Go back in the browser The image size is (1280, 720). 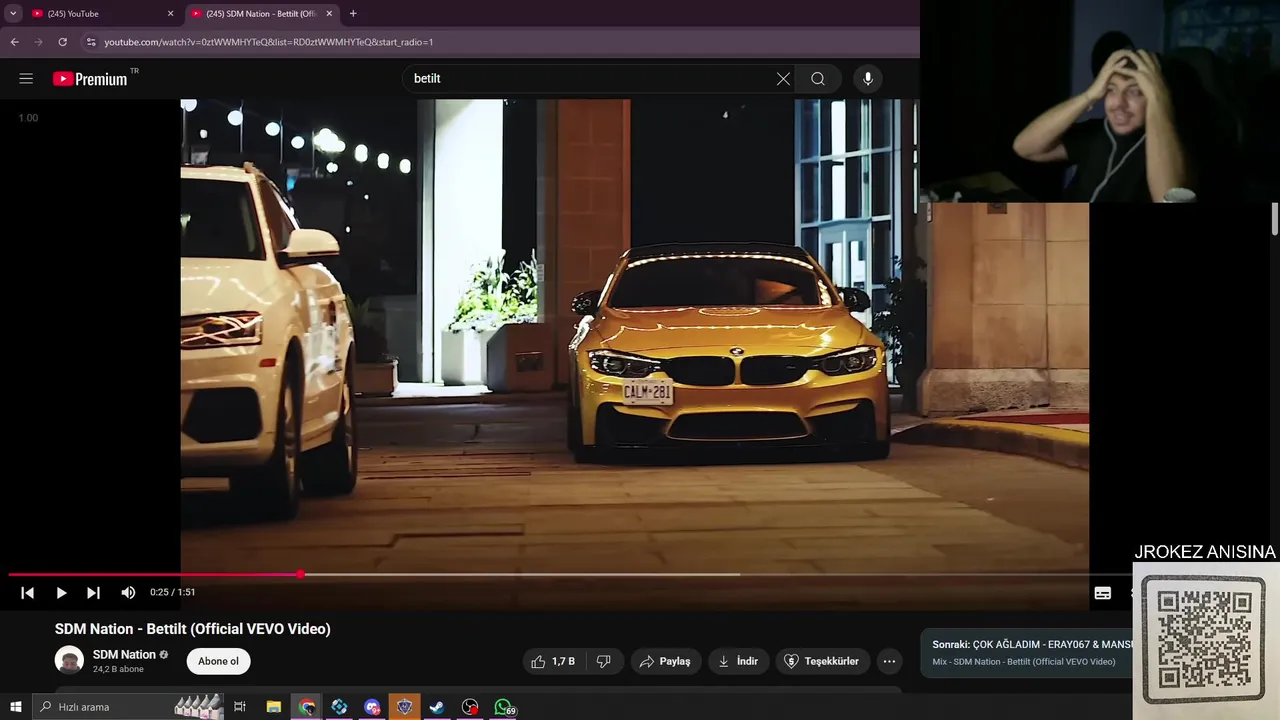[14, 42]
